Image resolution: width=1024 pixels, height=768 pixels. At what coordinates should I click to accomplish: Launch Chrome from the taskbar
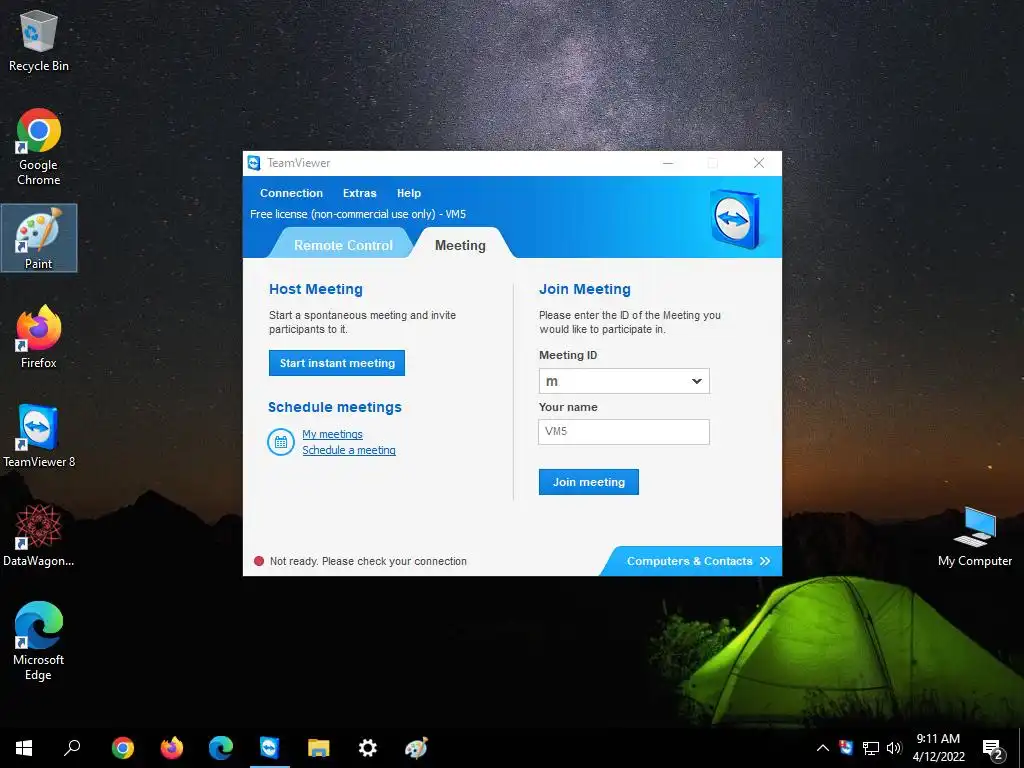coord(122,748)
